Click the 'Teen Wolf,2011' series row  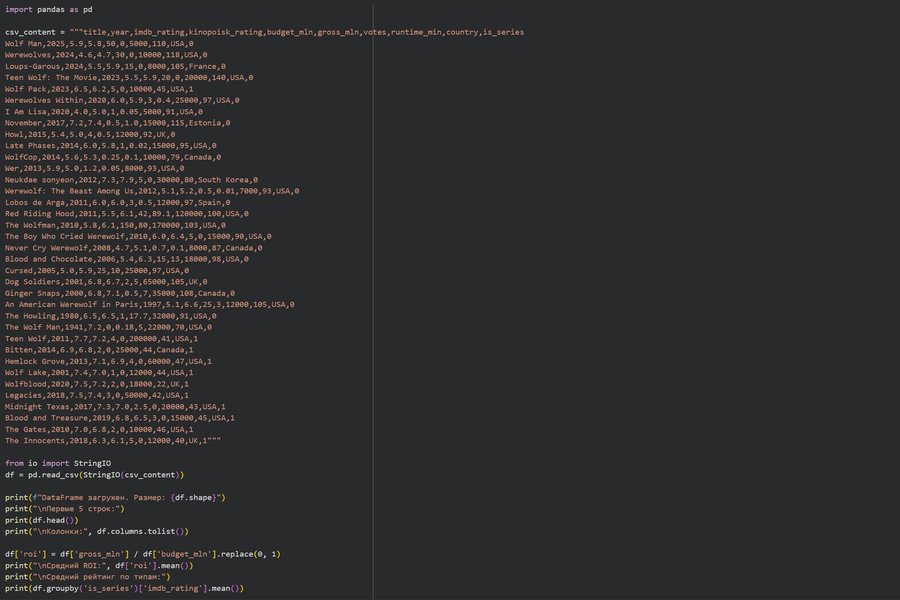[x=102, y=339]
